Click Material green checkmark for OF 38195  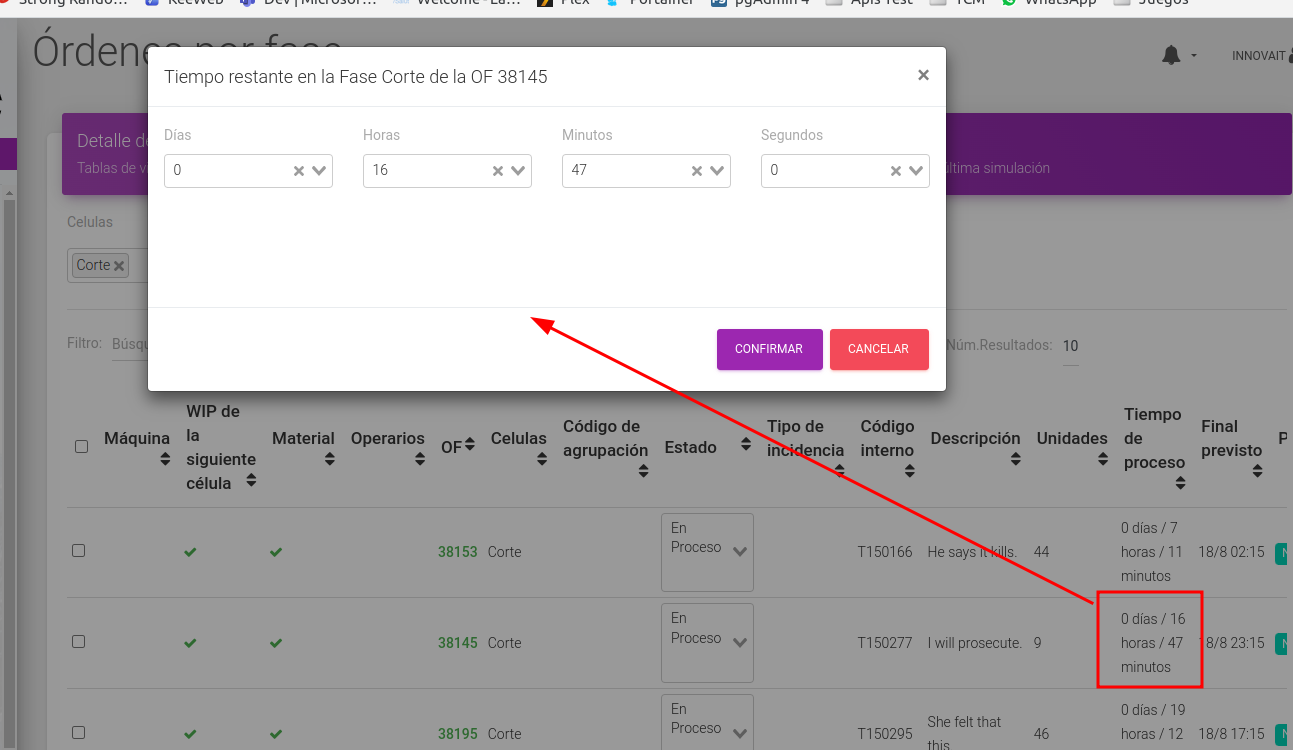tap(276, 734)
